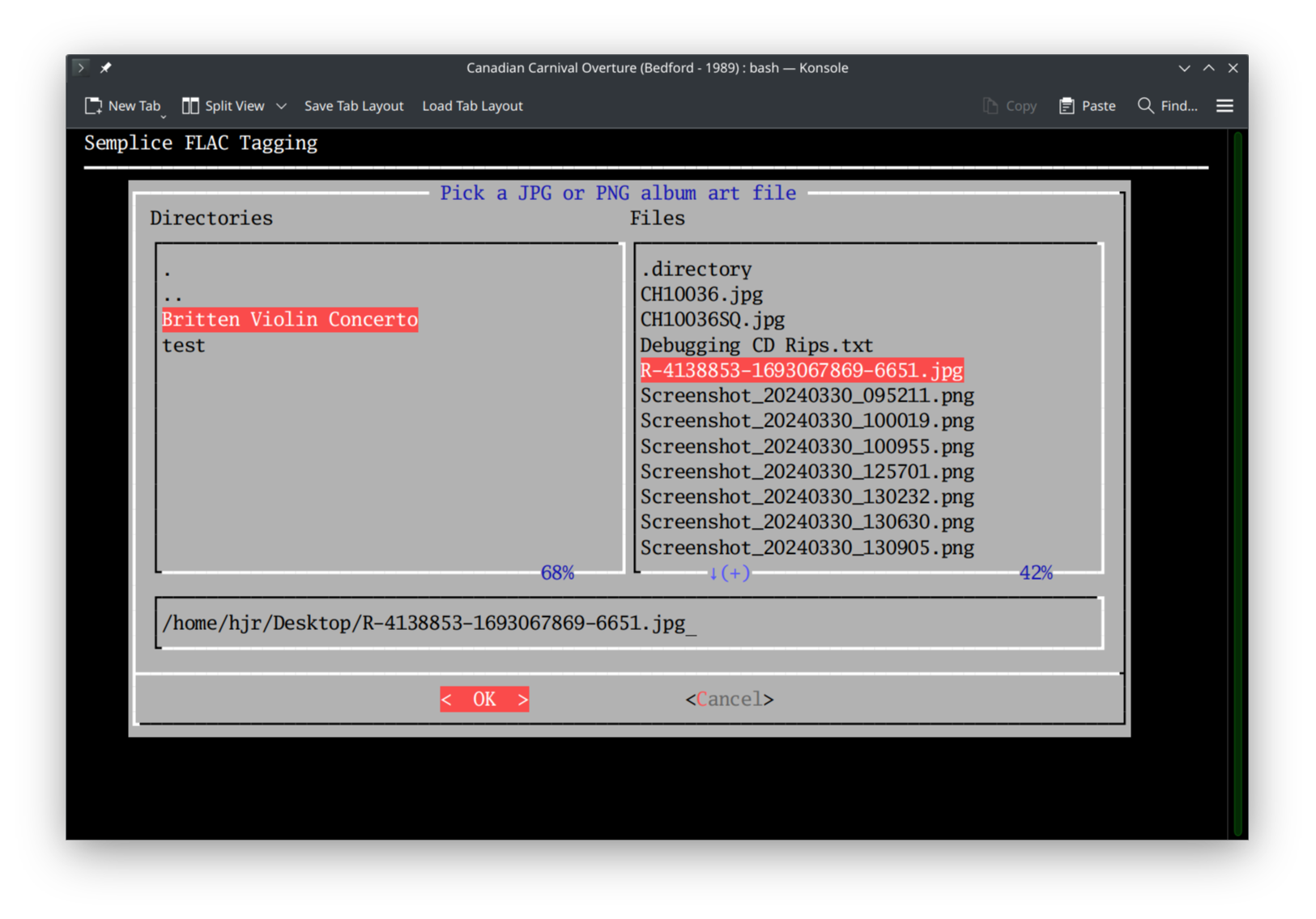
Task: Select the Britten Violin Concerto directory
Action: pos(289,319)
